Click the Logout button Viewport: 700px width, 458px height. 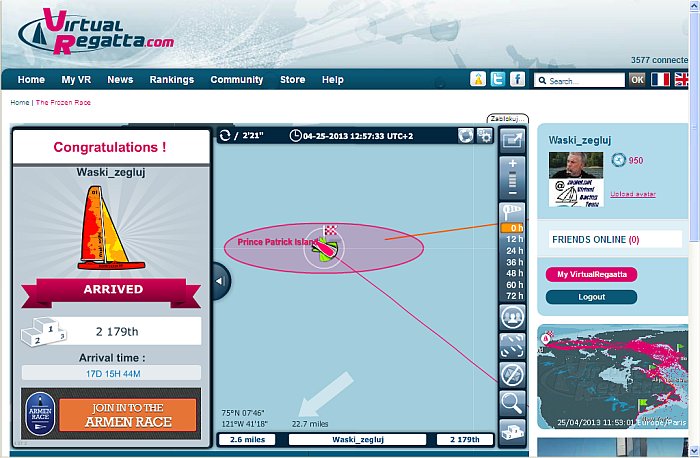(591, 297)
